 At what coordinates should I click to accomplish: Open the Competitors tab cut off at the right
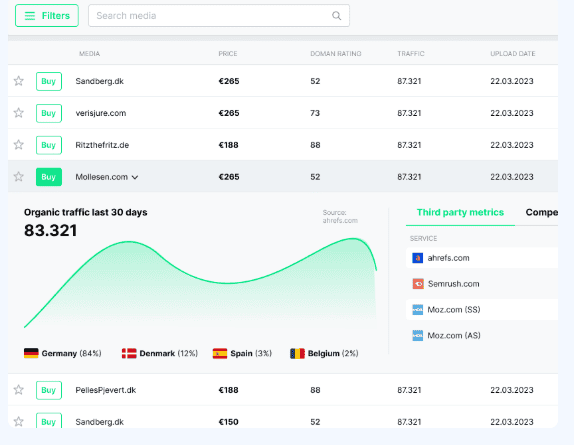coord(542,213)
